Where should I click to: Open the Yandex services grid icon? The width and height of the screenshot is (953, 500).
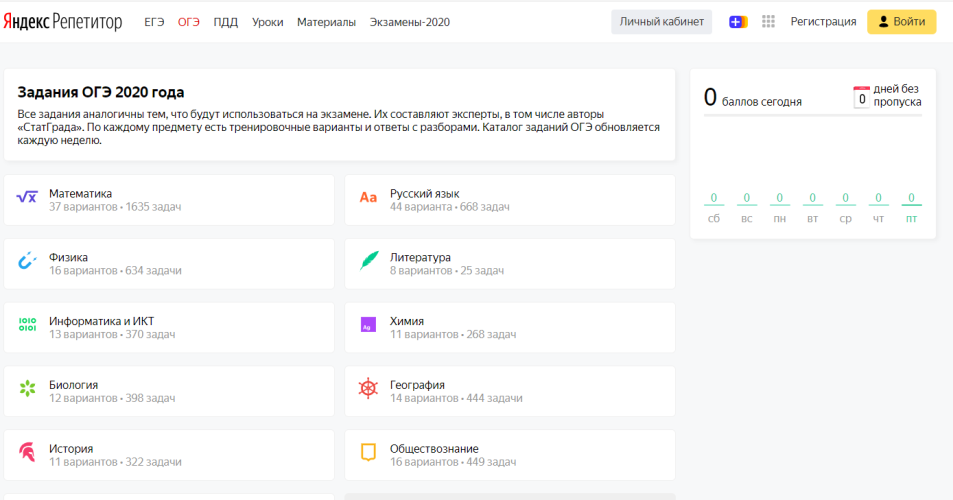coord(768,22)
